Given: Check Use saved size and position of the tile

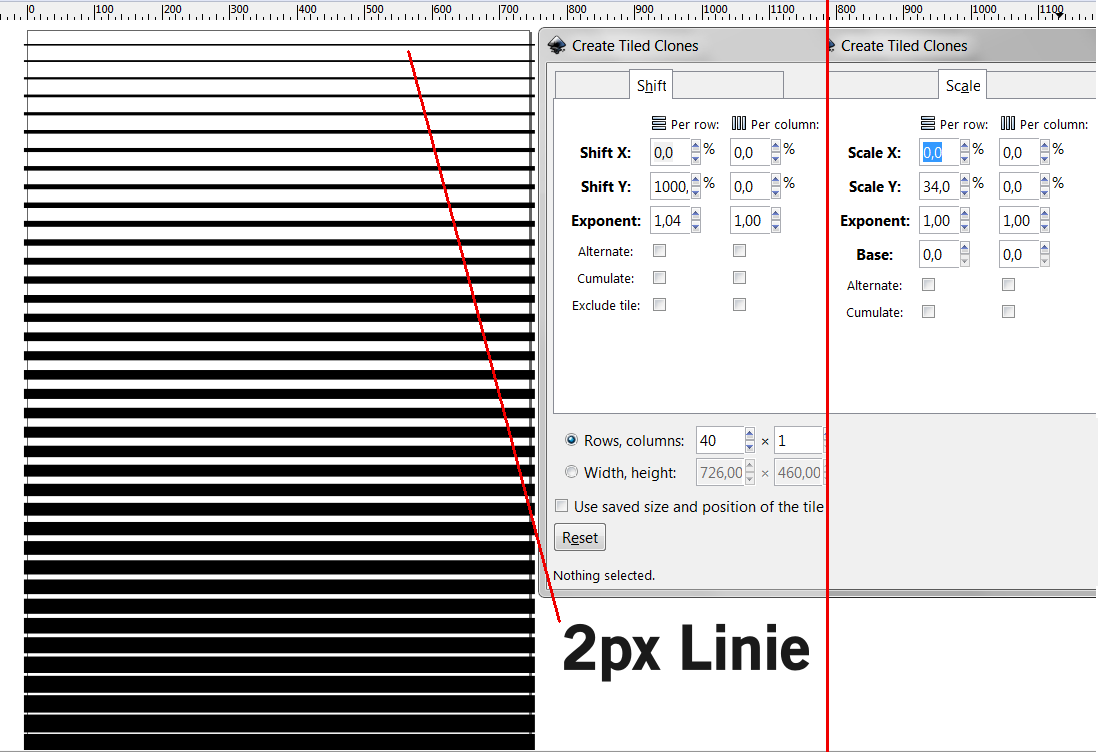Looking at the screenshot, I should [x=561, y=505].
